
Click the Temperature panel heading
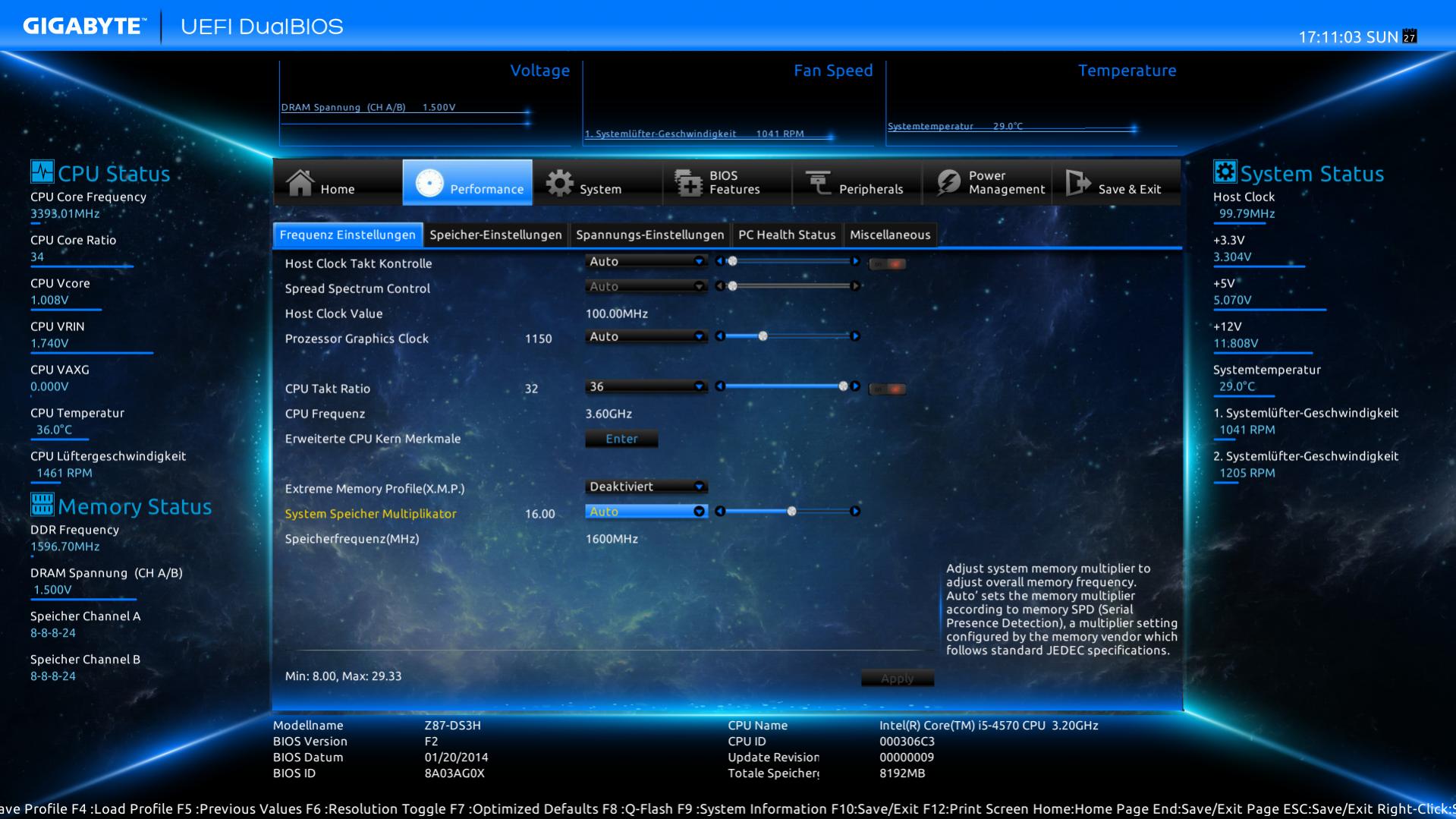pyautogui.click(x=1127, y=71)
